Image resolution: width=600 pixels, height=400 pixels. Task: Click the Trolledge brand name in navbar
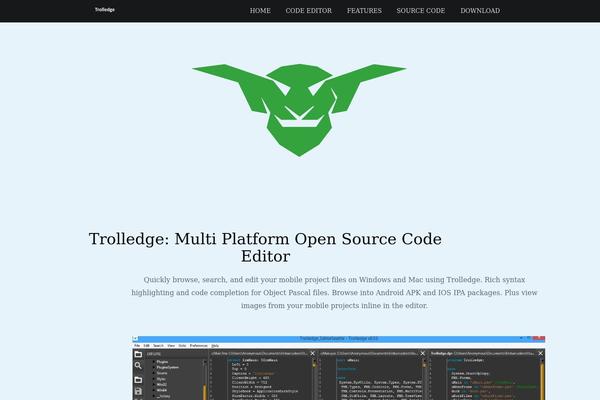click(104, 10)
